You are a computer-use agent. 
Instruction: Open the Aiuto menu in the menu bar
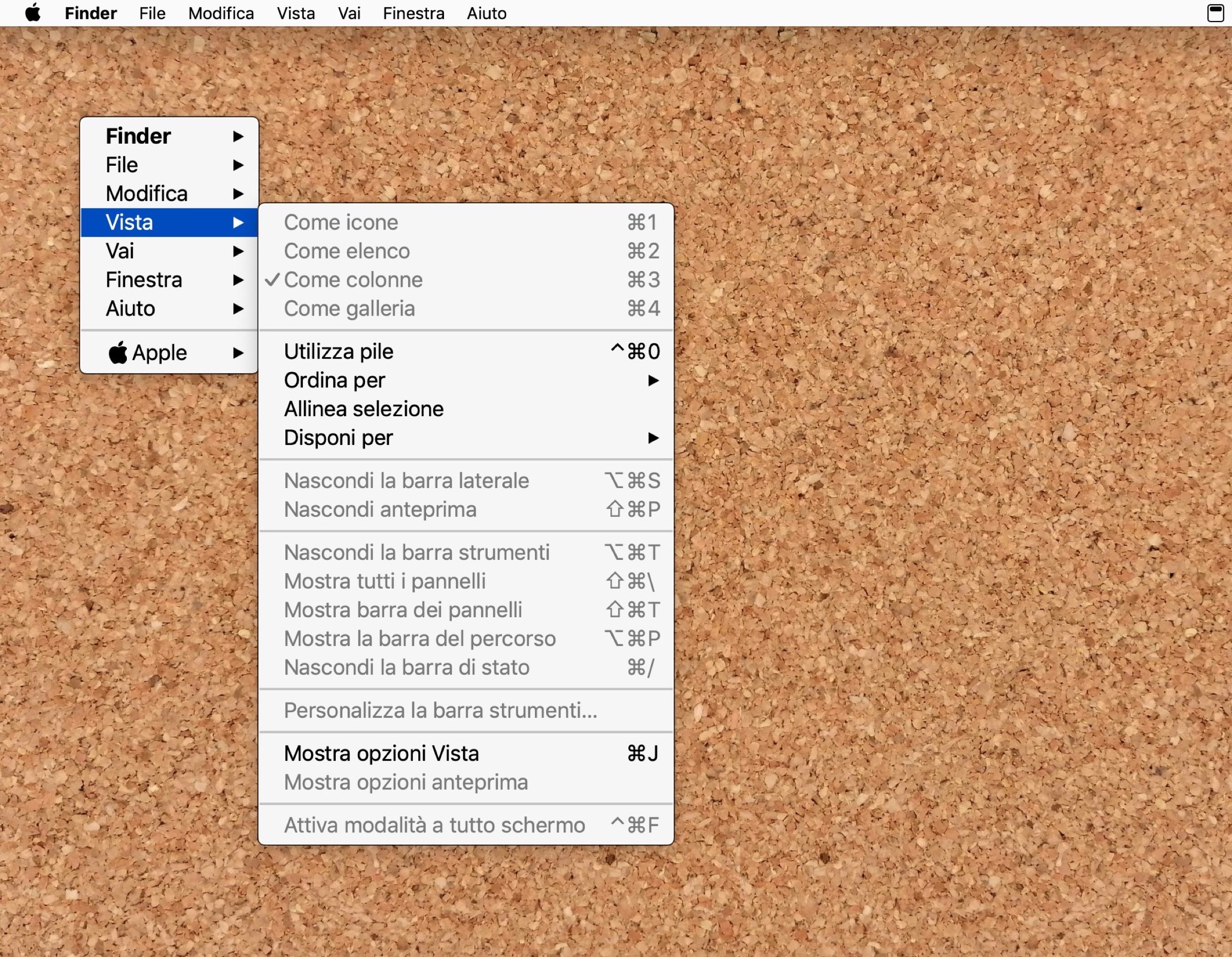[x=486, y=13]
